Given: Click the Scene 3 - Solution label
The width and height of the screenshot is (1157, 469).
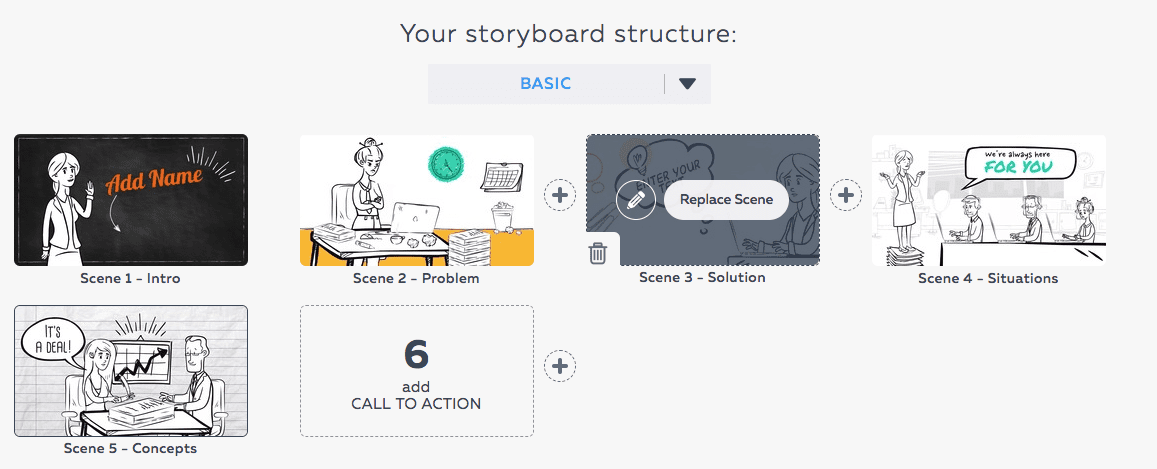Looking at the screenshot, I should point(702,277).
